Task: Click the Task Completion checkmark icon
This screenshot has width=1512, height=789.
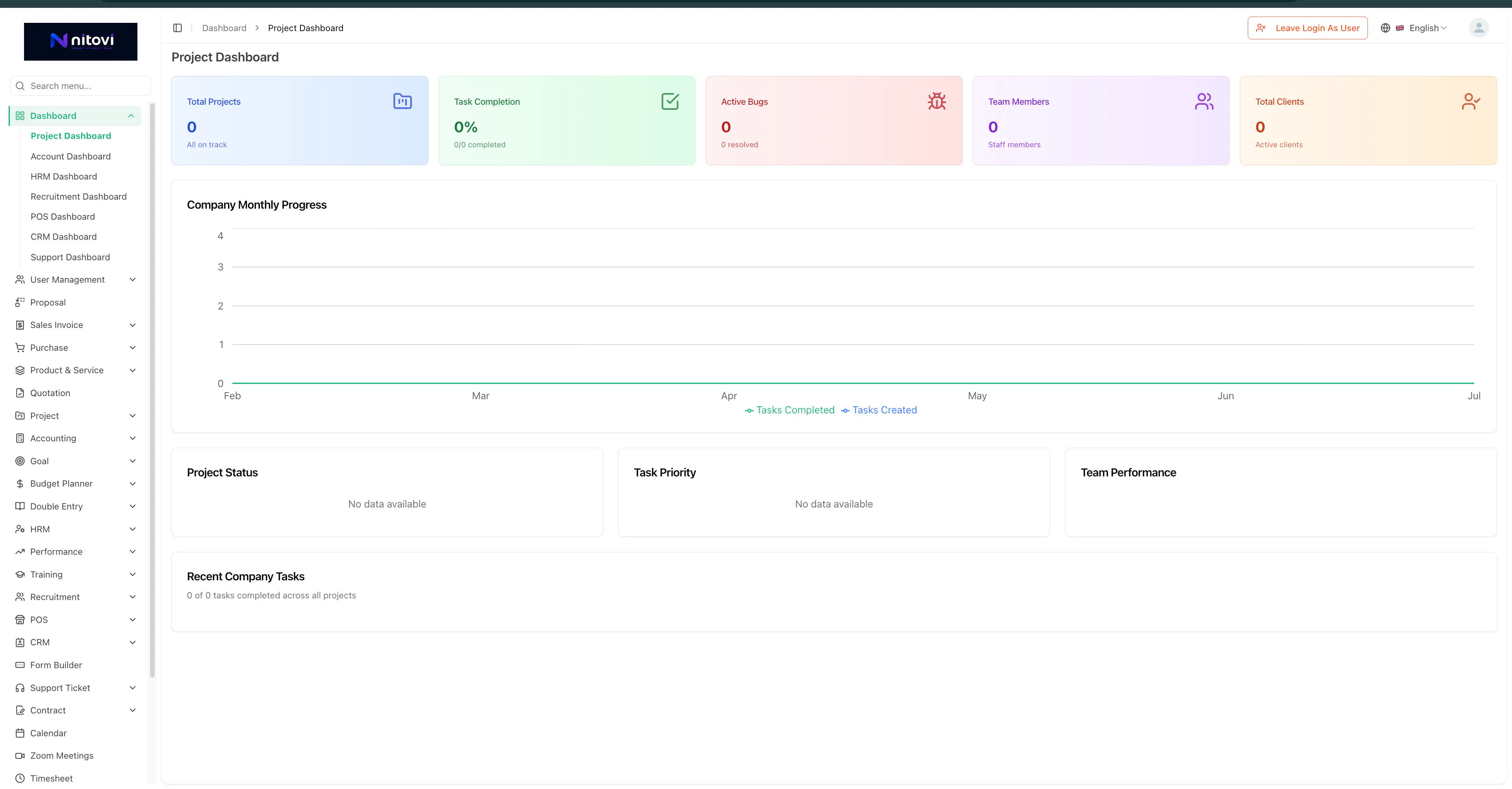Action: point(670,101)
